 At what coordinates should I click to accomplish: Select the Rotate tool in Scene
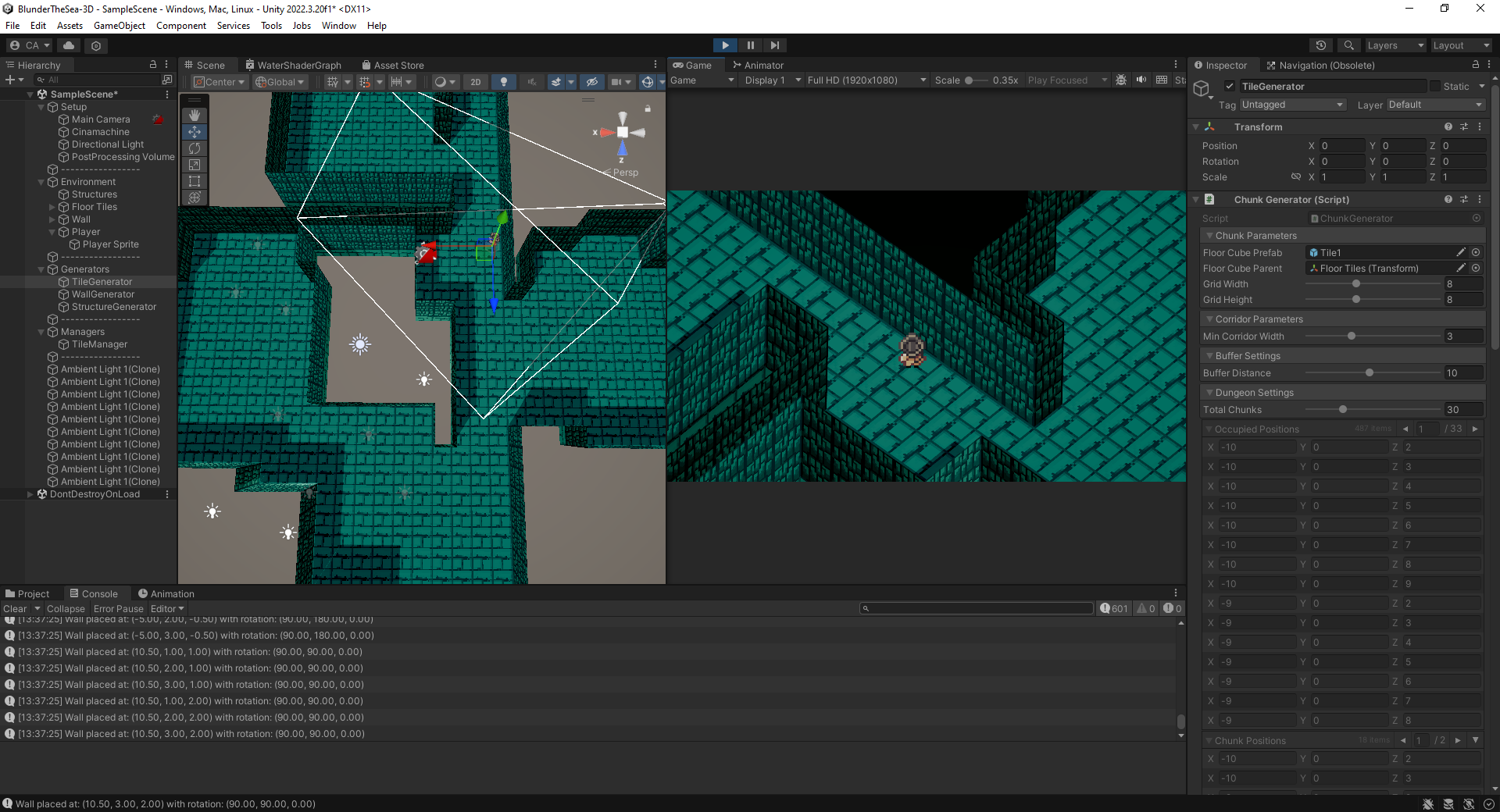click(195, 148)
